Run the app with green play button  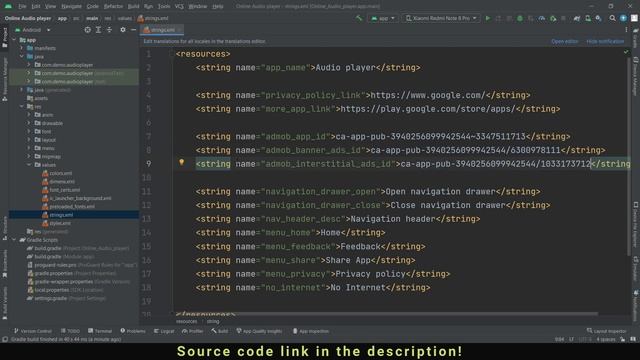coord(487,18)
